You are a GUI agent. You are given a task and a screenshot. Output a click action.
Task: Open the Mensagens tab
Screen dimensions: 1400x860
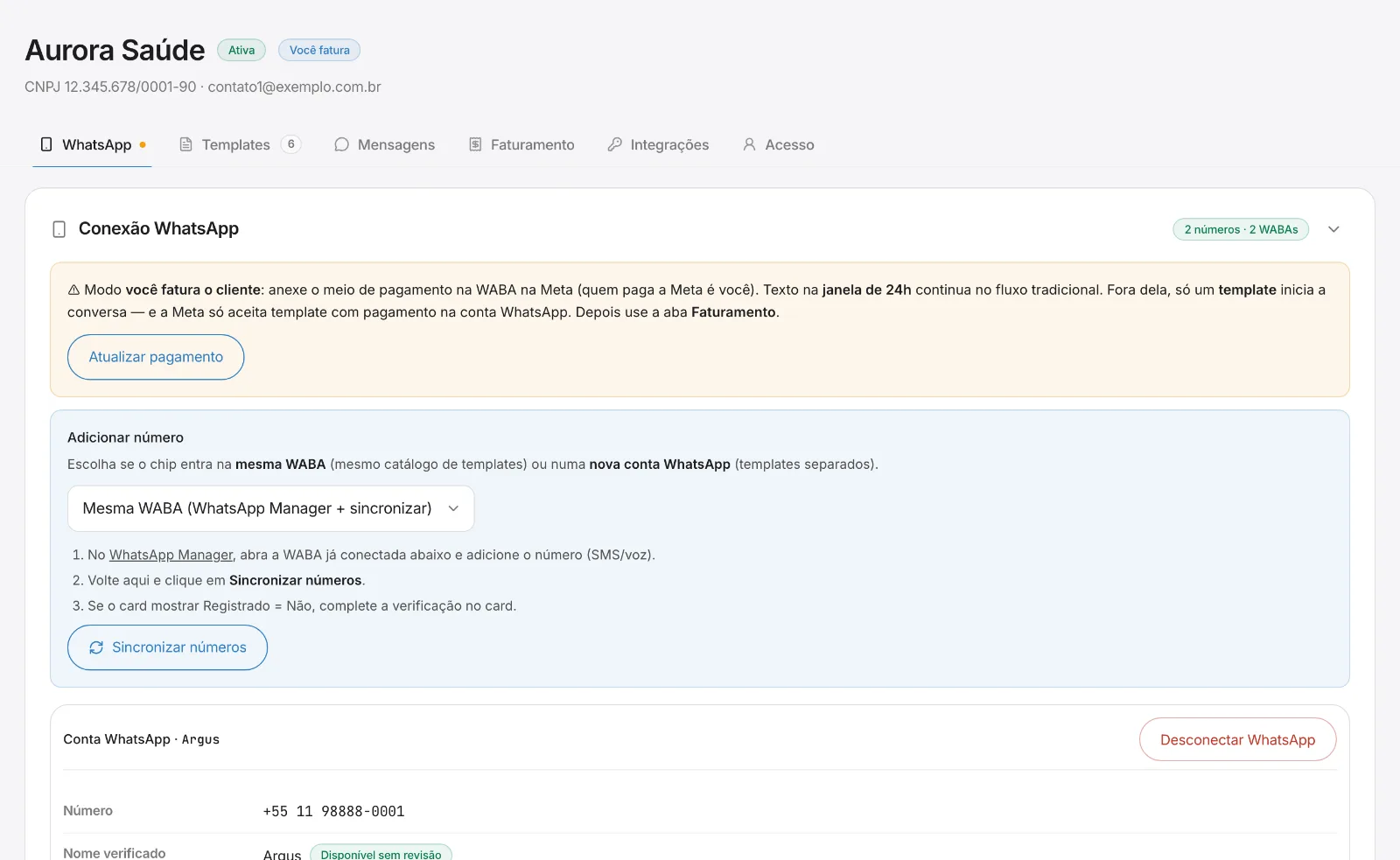(x=384, y=144)
